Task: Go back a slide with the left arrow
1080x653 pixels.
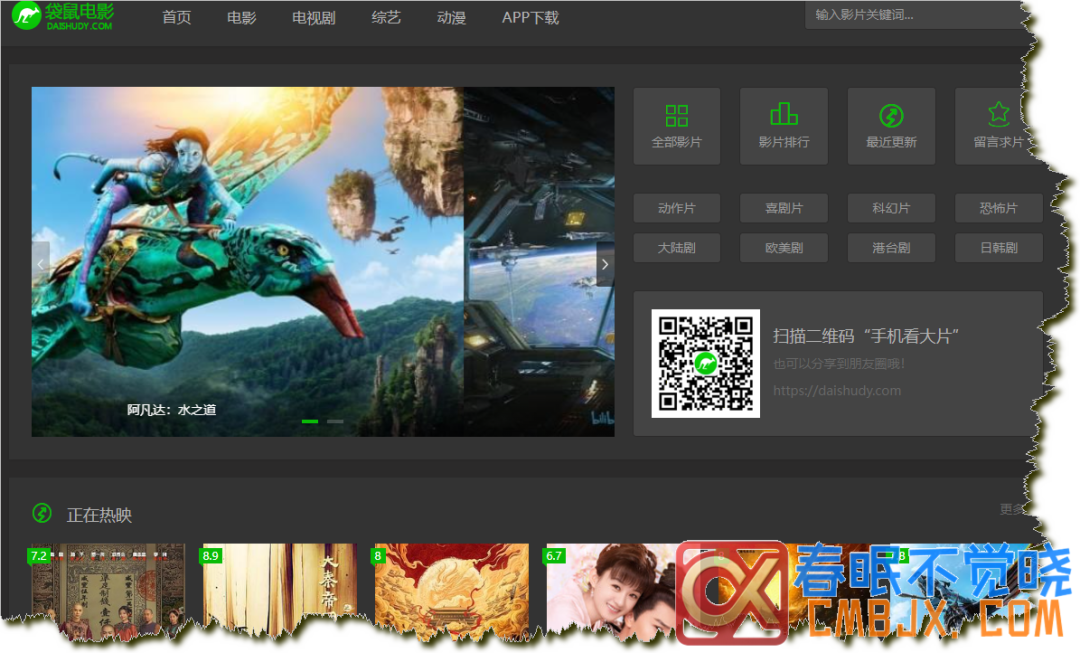Action: (x=40, y=263)
